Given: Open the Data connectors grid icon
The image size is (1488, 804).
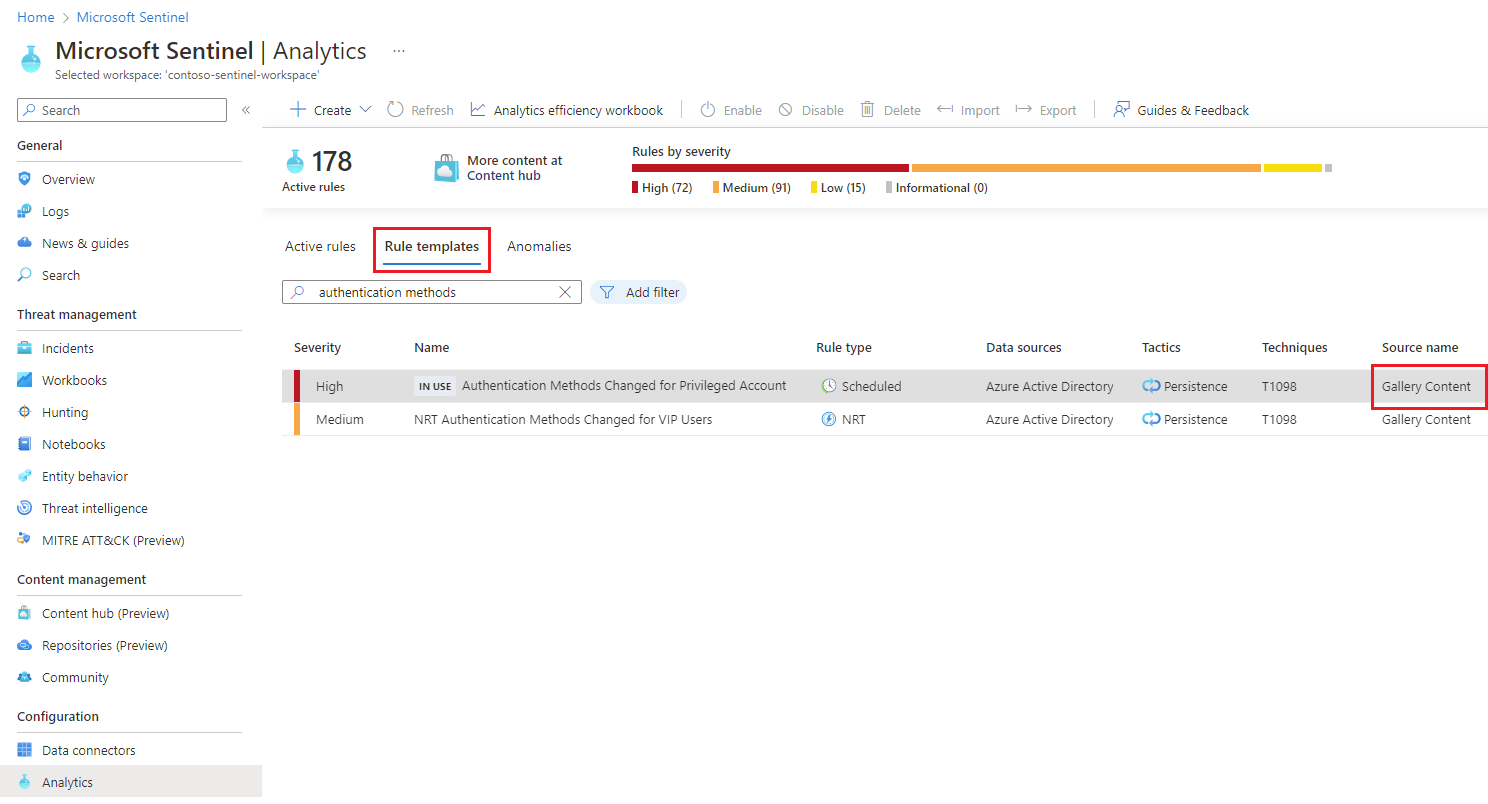Looking at the screenshot, I should tap(25, 750).
